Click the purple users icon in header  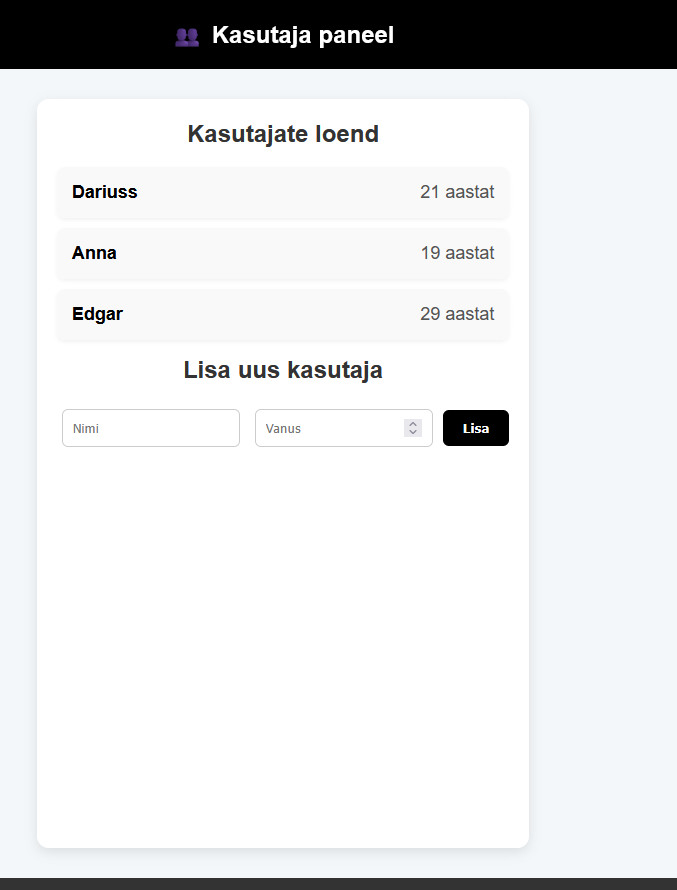187,36
